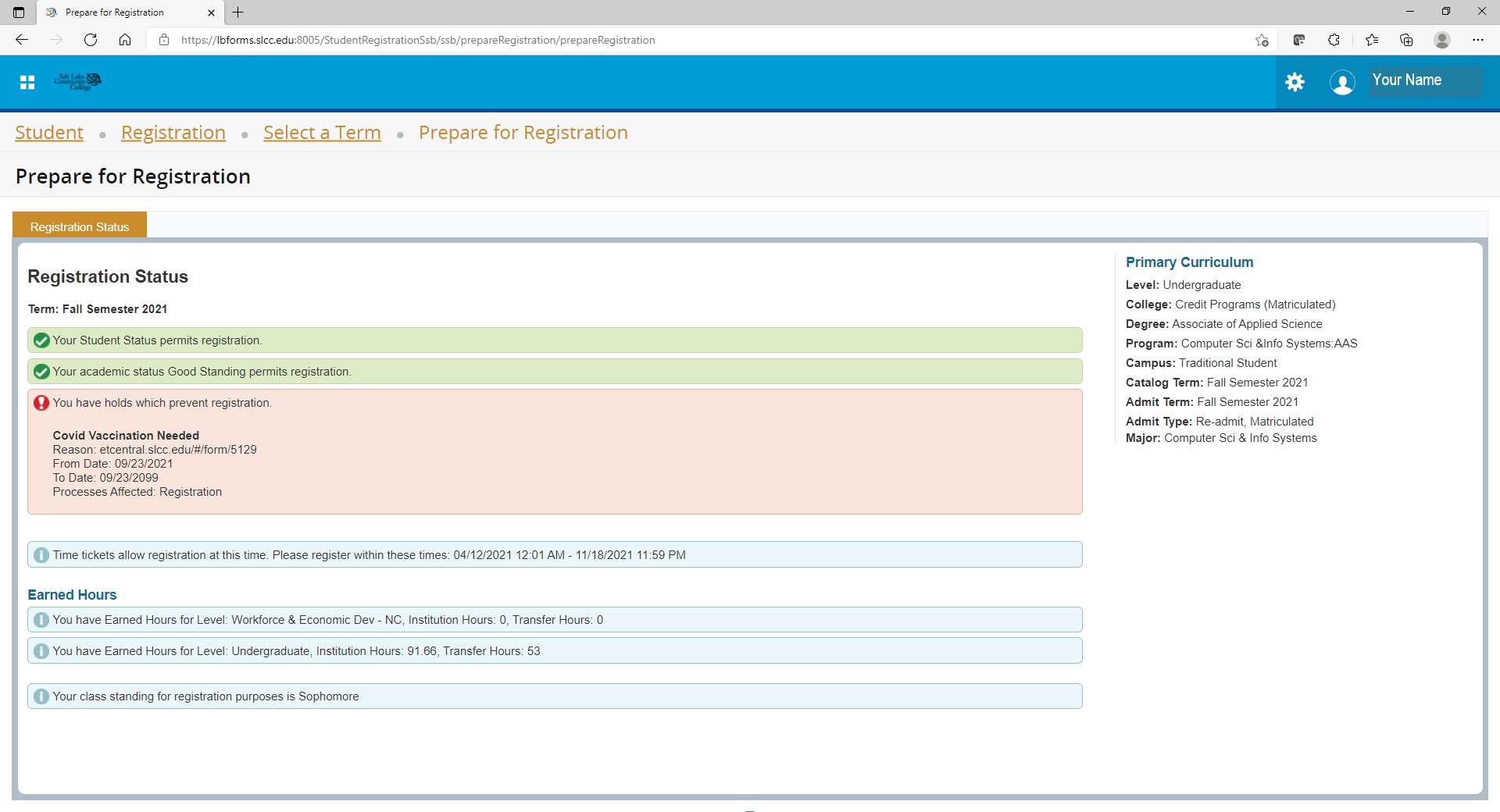
Task: Click the browser back arrow
Action: pyautogui.click(x=22, y=40)
